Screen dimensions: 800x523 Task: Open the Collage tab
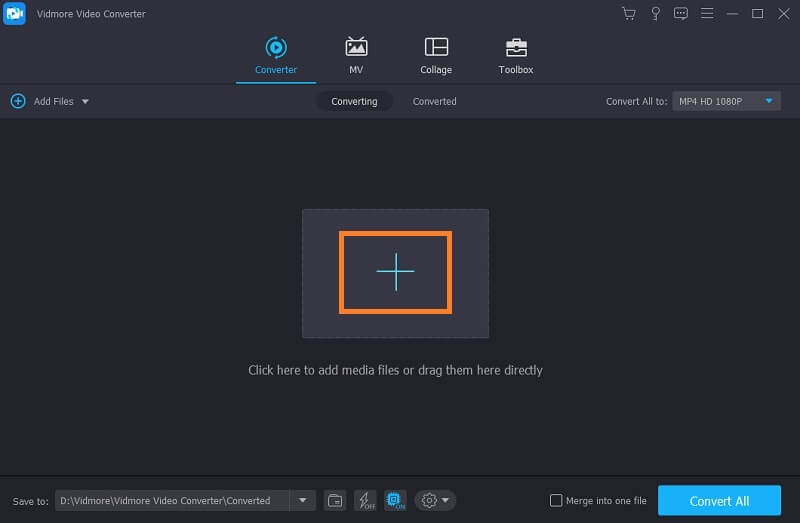tap(436, 55)
